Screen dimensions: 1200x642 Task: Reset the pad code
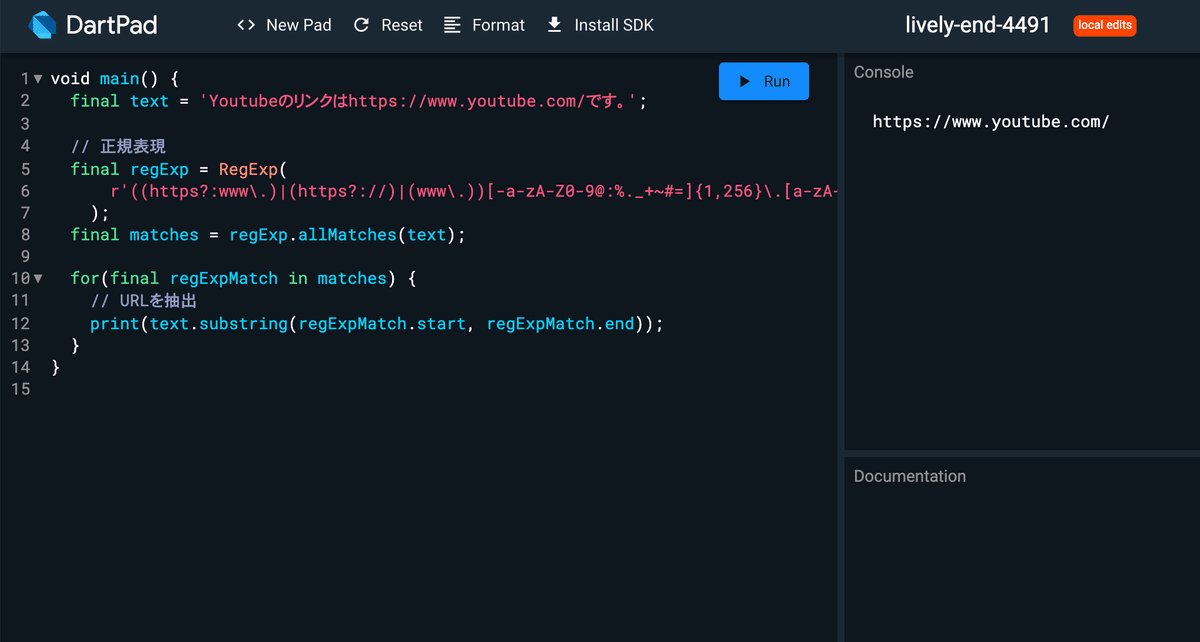(388, 25)
